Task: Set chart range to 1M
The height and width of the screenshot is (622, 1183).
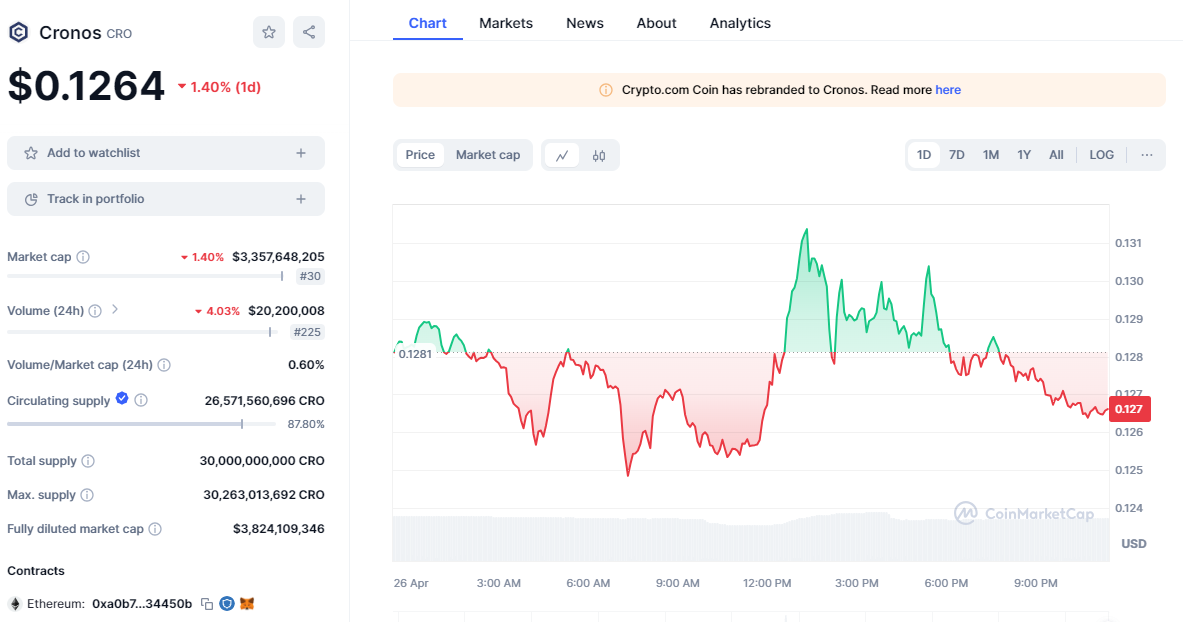Action: point(991,155)
